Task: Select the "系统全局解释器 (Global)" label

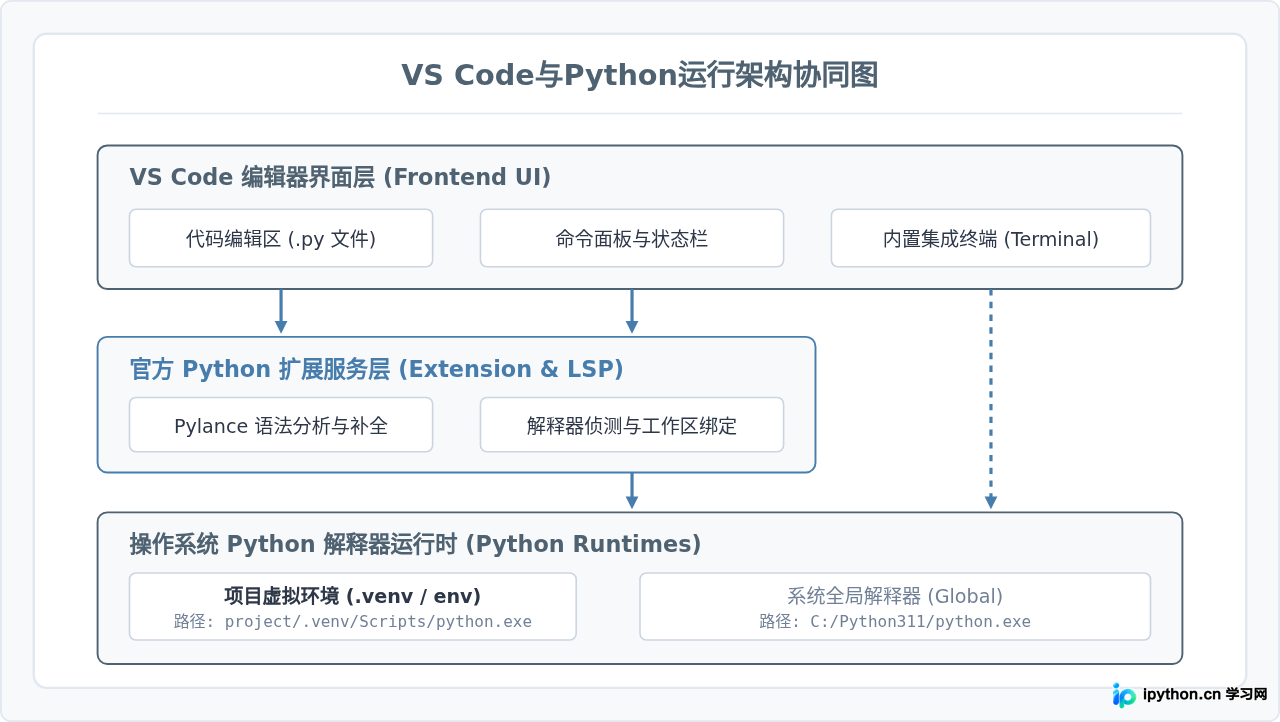Action: 895,596
